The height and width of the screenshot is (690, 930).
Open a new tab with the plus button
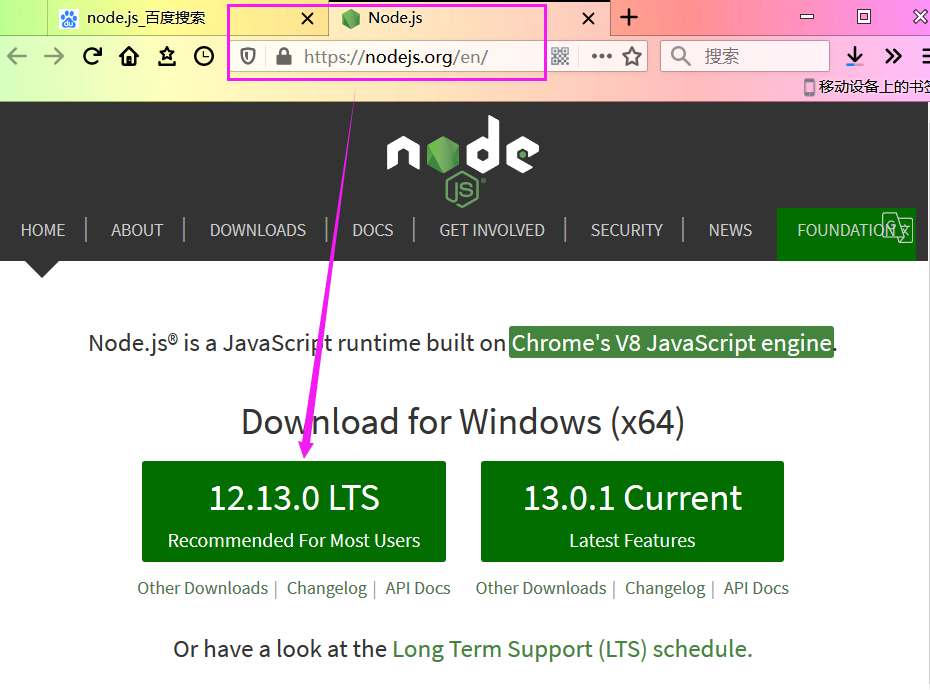point(629,18)
